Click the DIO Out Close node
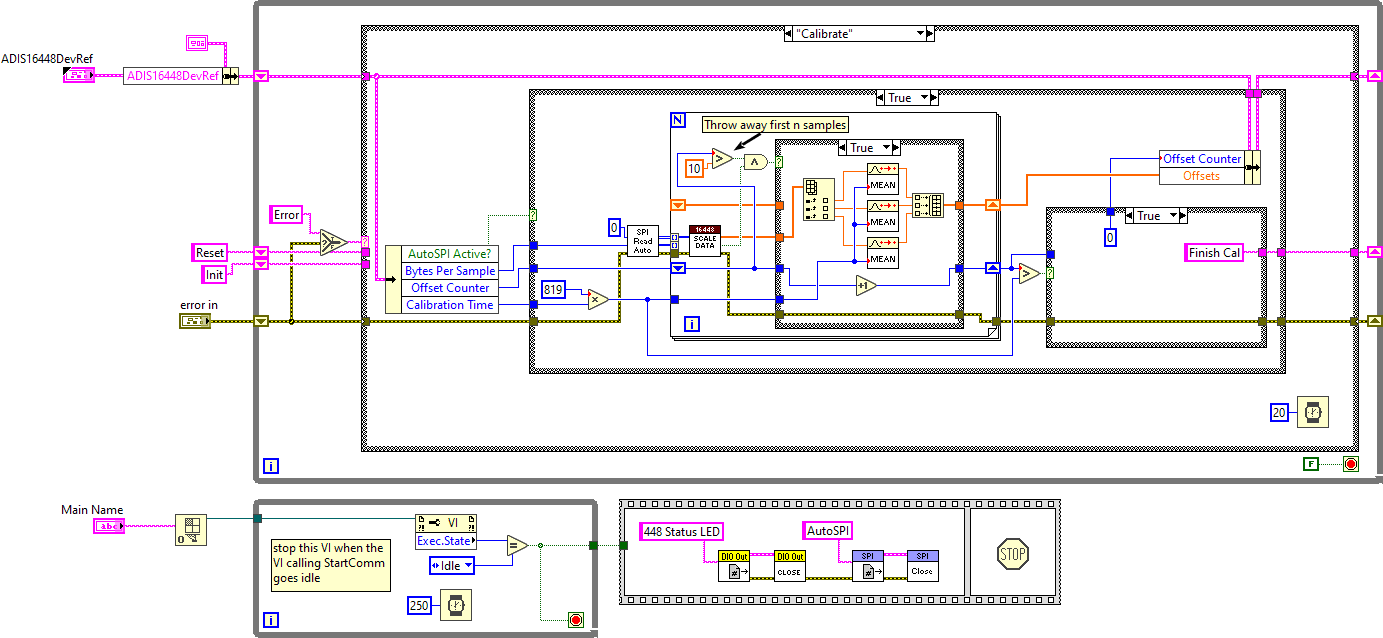The height and width of the screenshot is (638, 1383). point(789,566)
